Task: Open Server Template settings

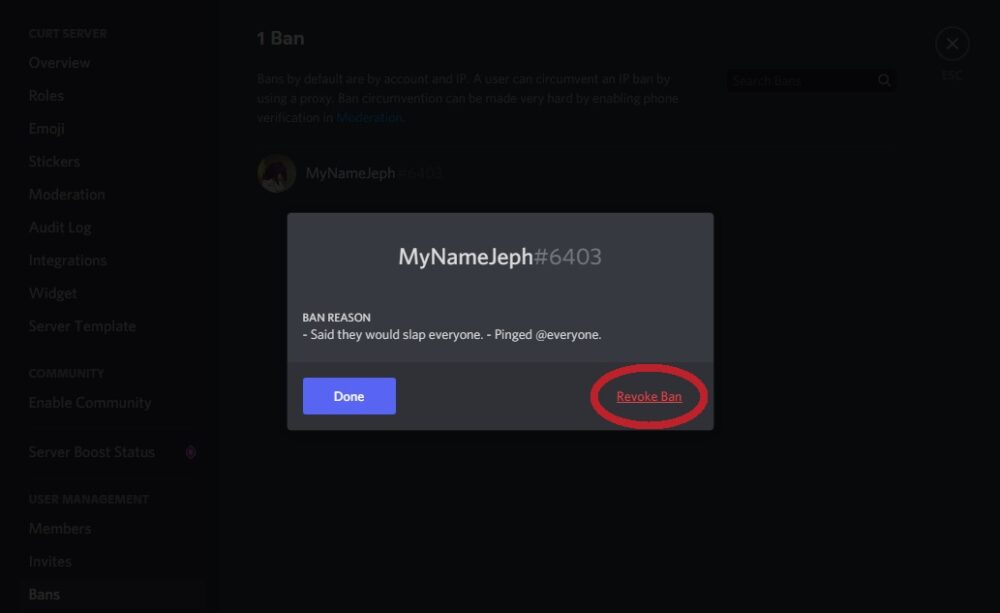Action: point(82,327)
